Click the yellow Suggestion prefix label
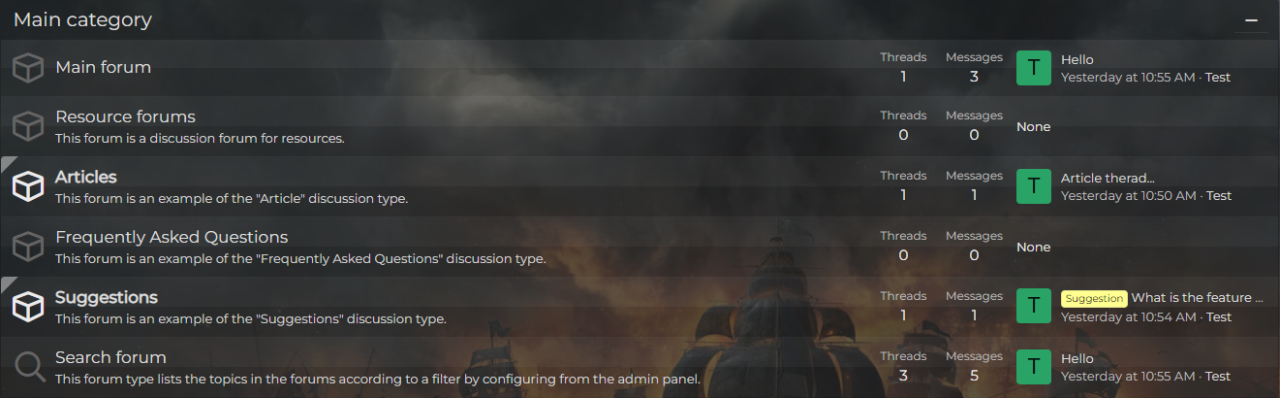The height and width of the screenshot is (398, 1280). pyautogui.click(x=1094, y=298)
